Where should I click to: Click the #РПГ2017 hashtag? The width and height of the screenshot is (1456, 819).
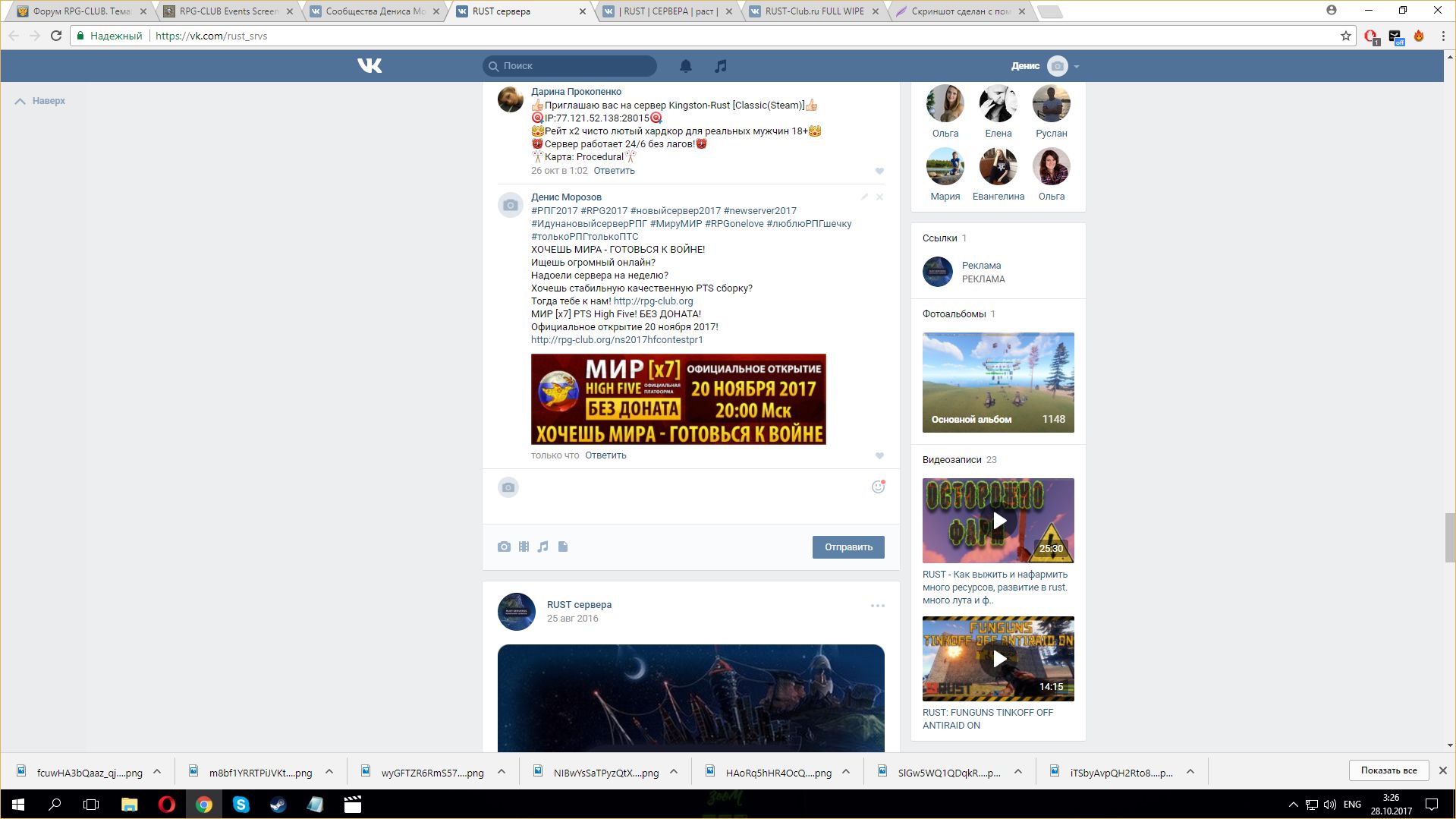[x=555, y=211]
